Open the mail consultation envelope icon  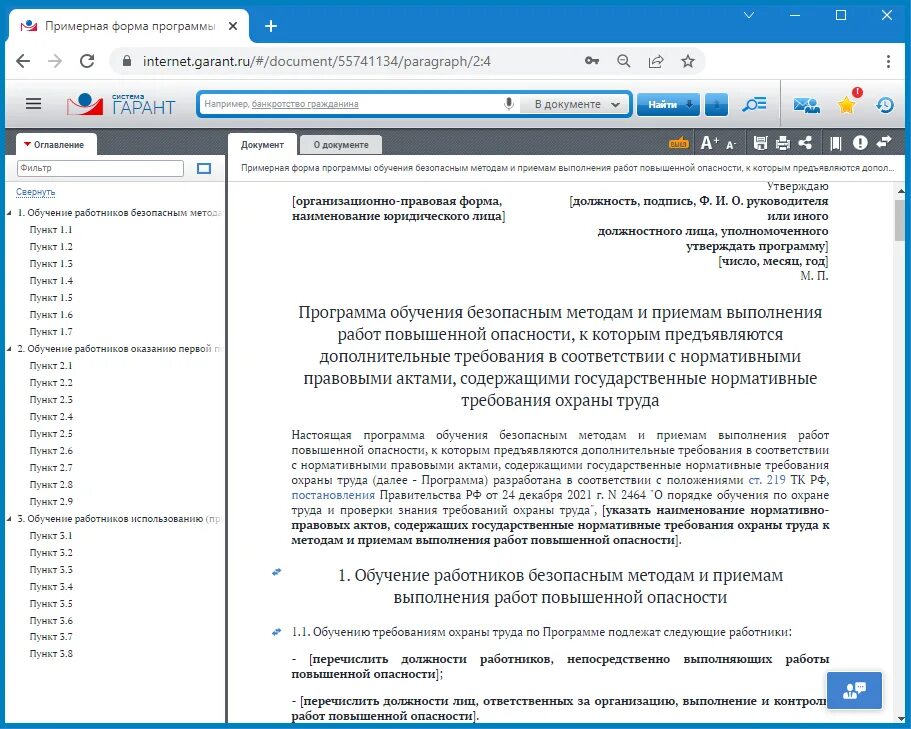pos(806,105)
